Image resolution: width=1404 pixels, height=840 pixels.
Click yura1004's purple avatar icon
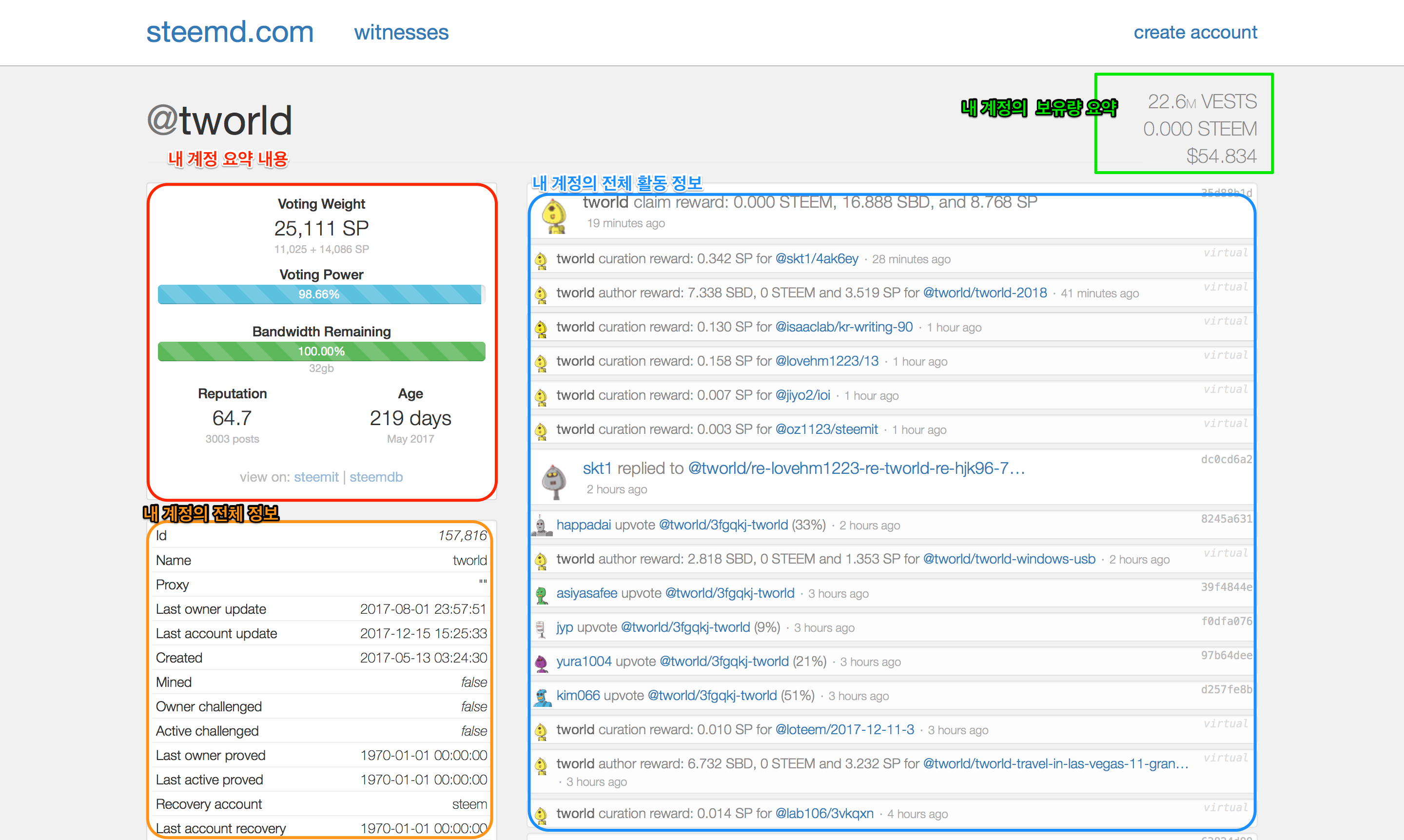coord(541,663)
